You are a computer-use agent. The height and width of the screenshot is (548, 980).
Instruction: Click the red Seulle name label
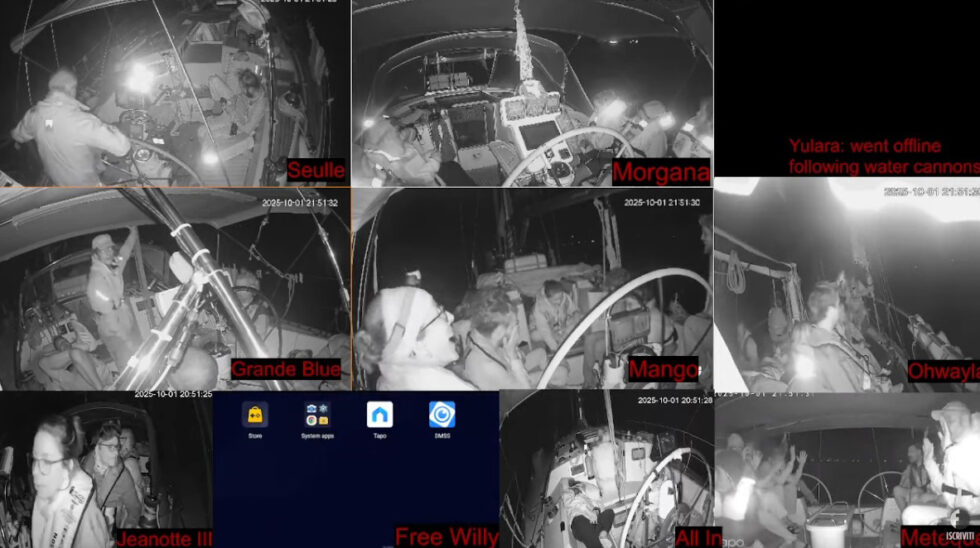[x=316, y=170]
